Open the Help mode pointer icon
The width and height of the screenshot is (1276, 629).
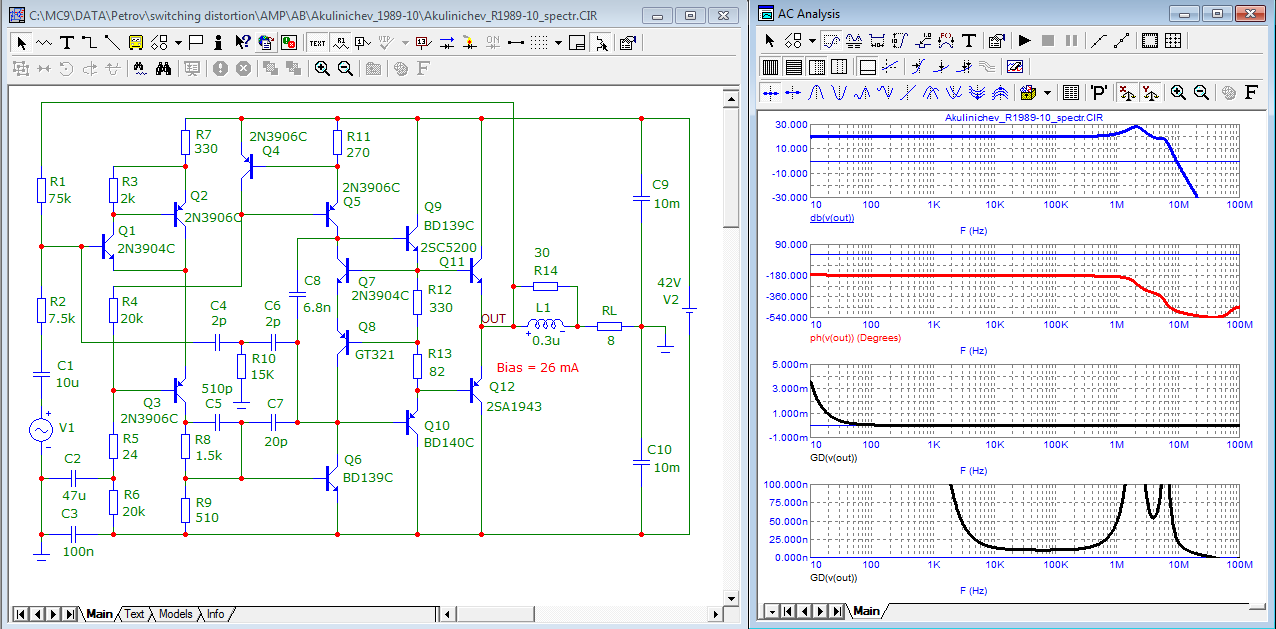click(243, 42)
